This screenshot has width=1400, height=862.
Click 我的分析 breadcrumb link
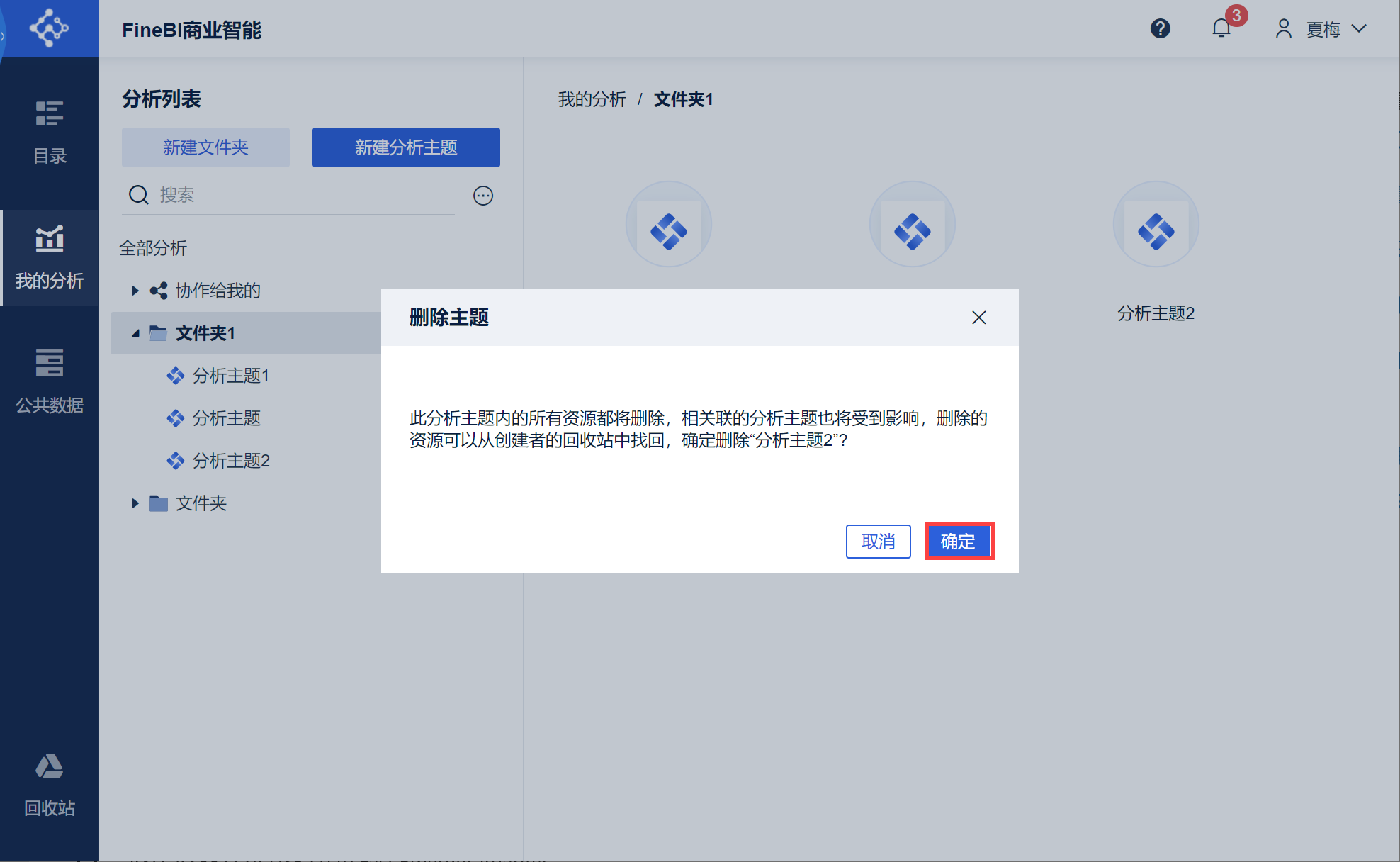592,99
